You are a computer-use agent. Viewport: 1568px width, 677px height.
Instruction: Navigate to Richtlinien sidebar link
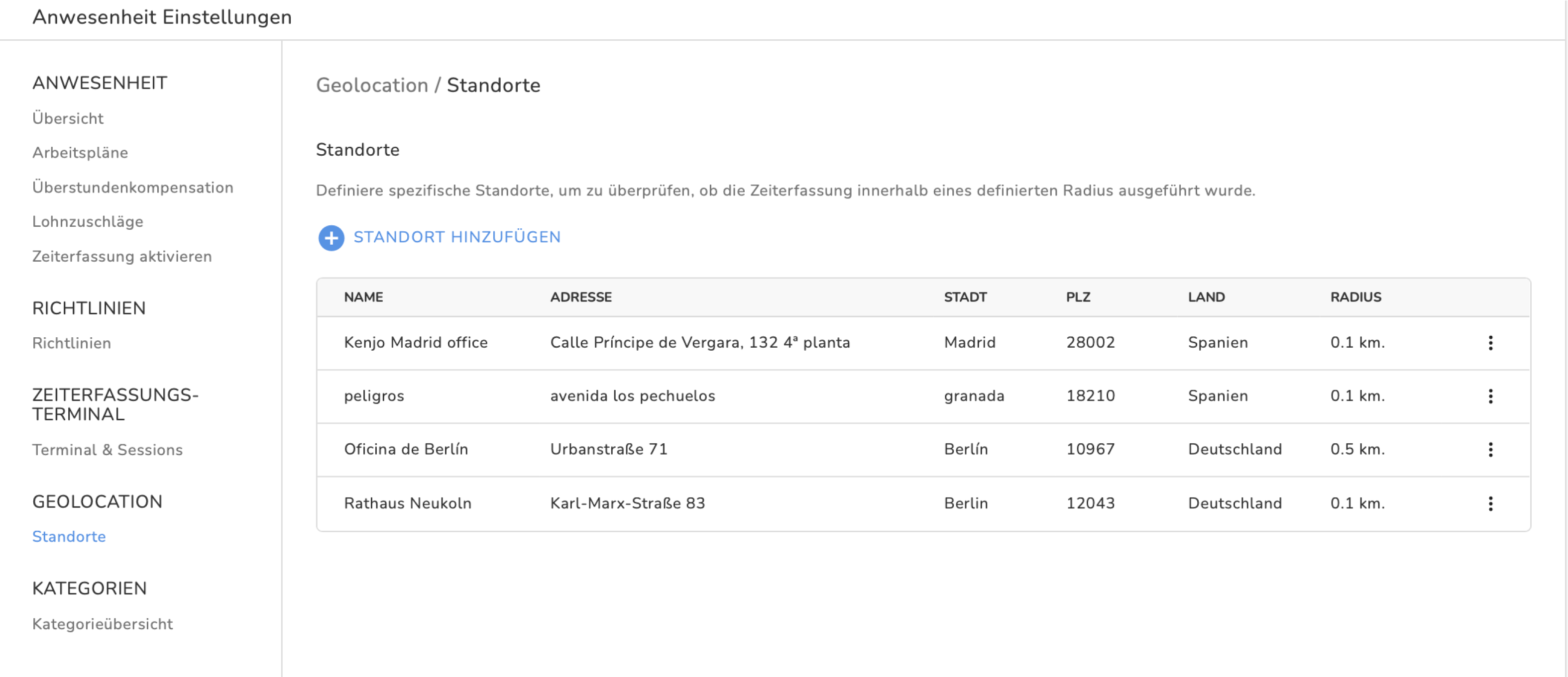71,343
